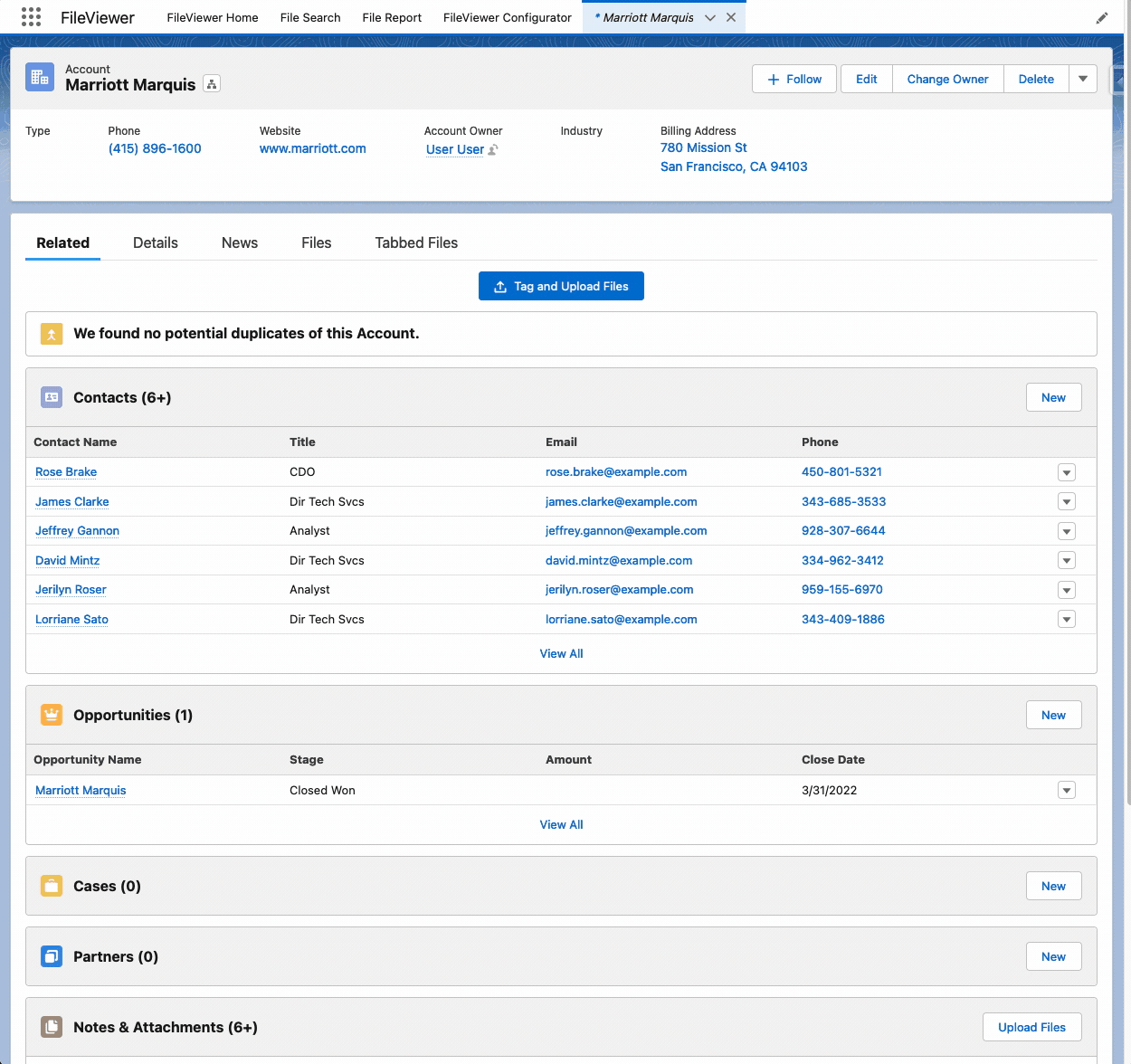Email rose.brake@example.com

pyautogui.click(x=616, y=472)
